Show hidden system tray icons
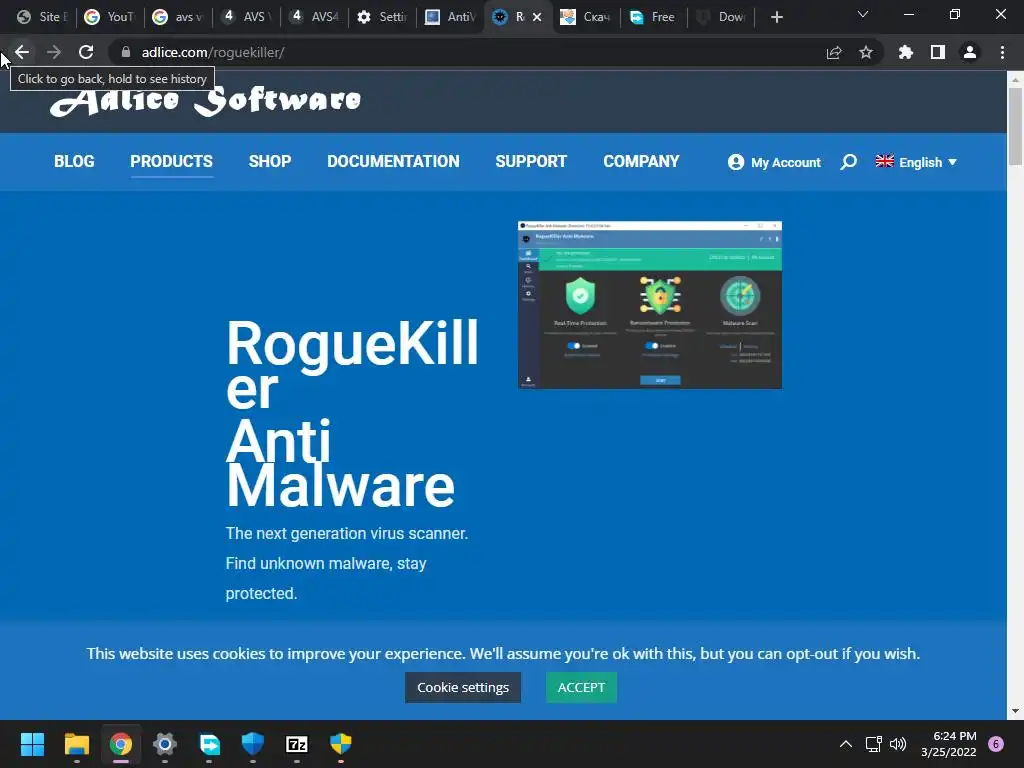1024x768 pixels. pyautogui.click(x=846, y=744)
